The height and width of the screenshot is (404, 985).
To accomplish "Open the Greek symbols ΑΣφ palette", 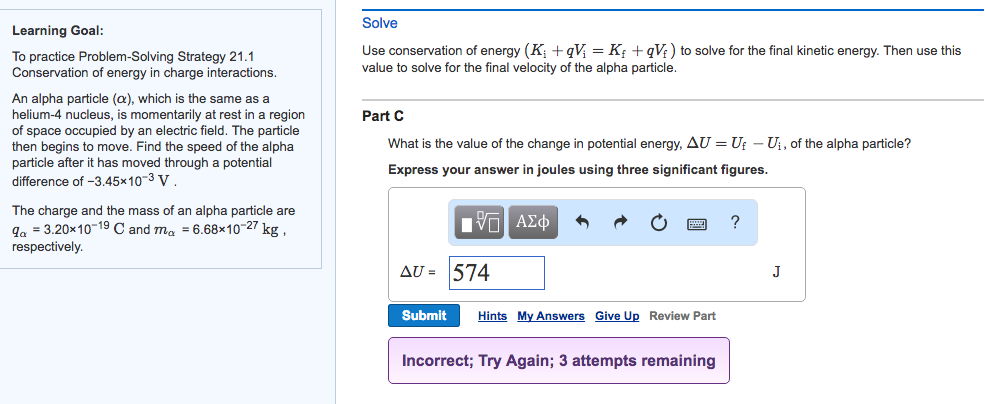I will [x=533, y=222].
